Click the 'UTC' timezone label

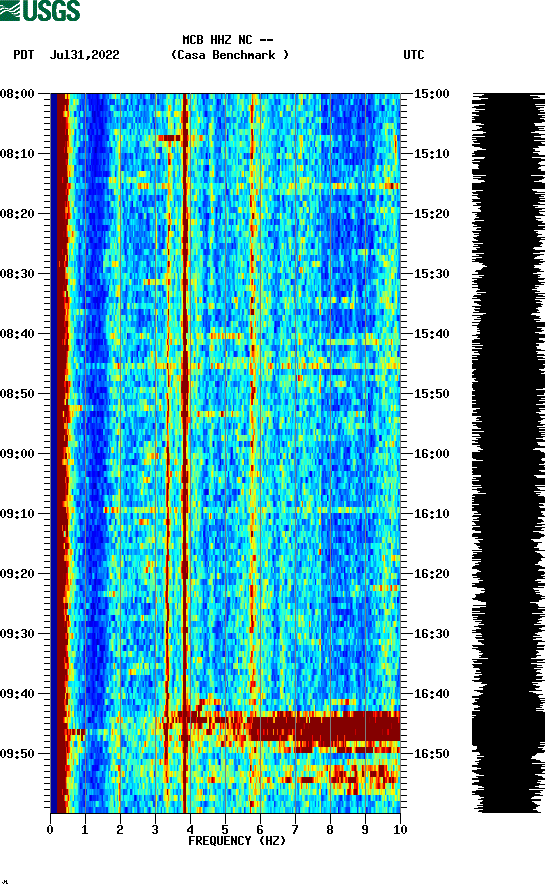click(x=414, y=55)
